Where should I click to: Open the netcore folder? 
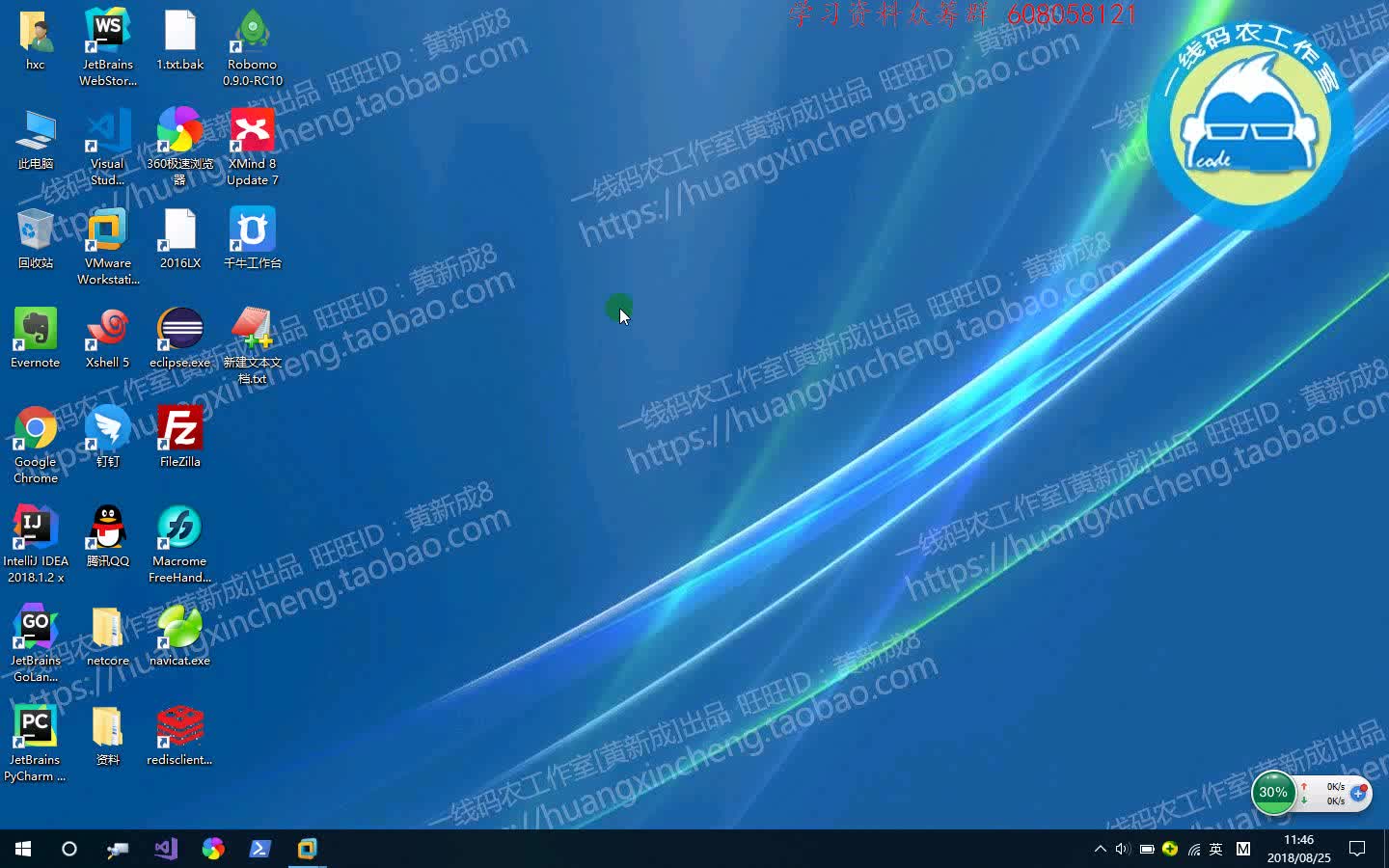pos(108,636)
